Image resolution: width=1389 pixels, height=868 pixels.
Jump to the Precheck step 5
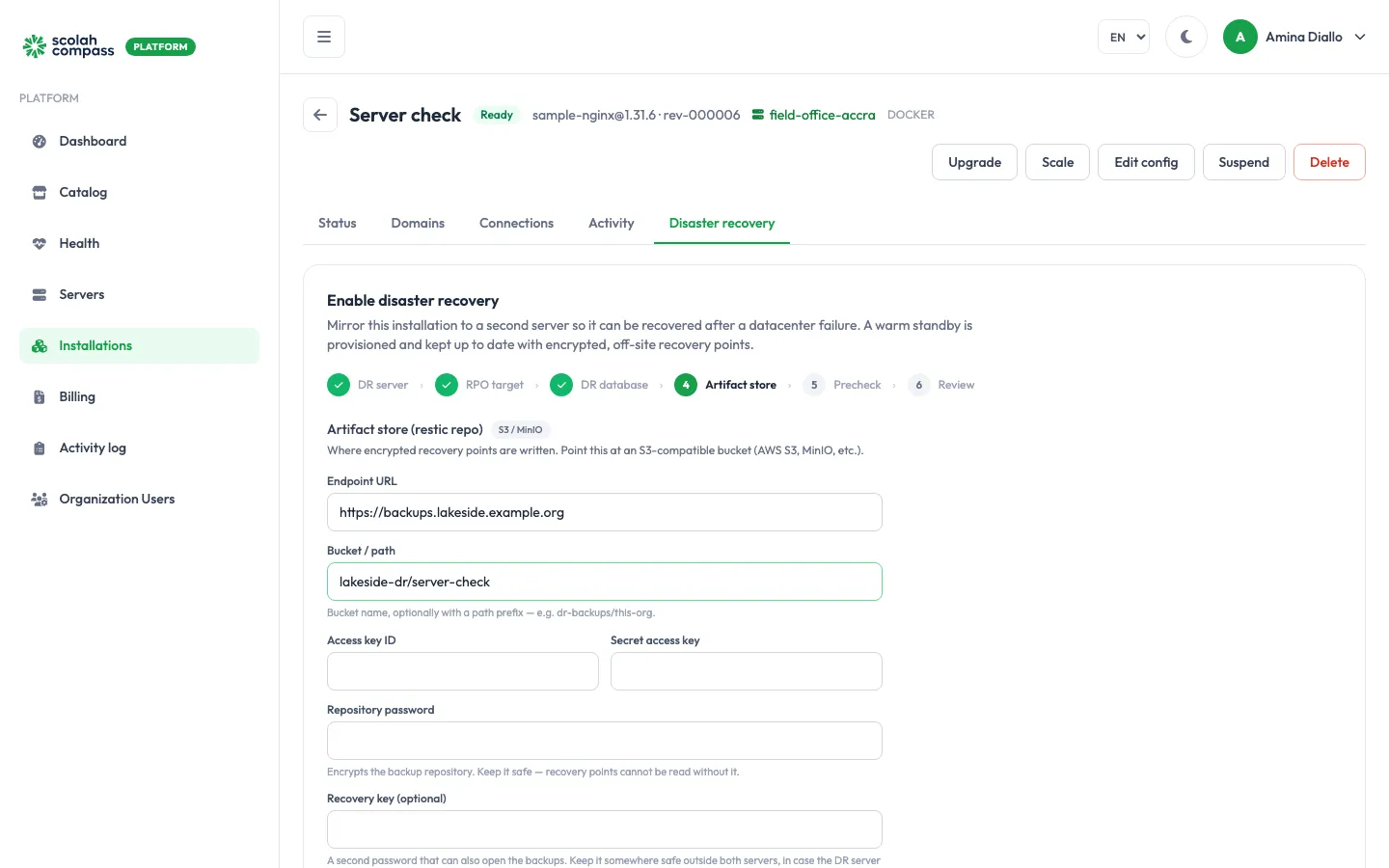point(841,385)
